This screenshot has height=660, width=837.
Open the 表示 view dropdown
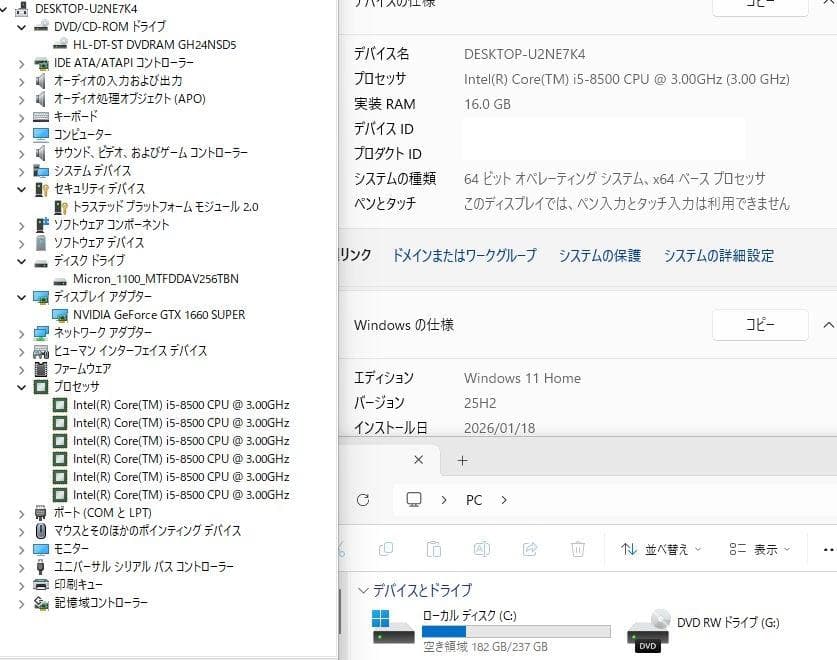762,549
